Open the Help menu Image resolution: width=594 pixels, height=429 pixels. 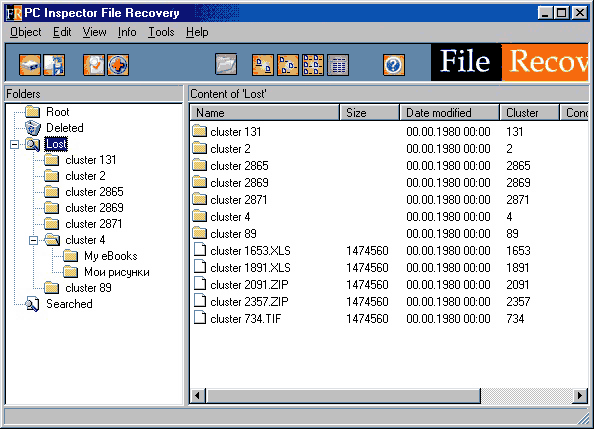pos(197,32)
